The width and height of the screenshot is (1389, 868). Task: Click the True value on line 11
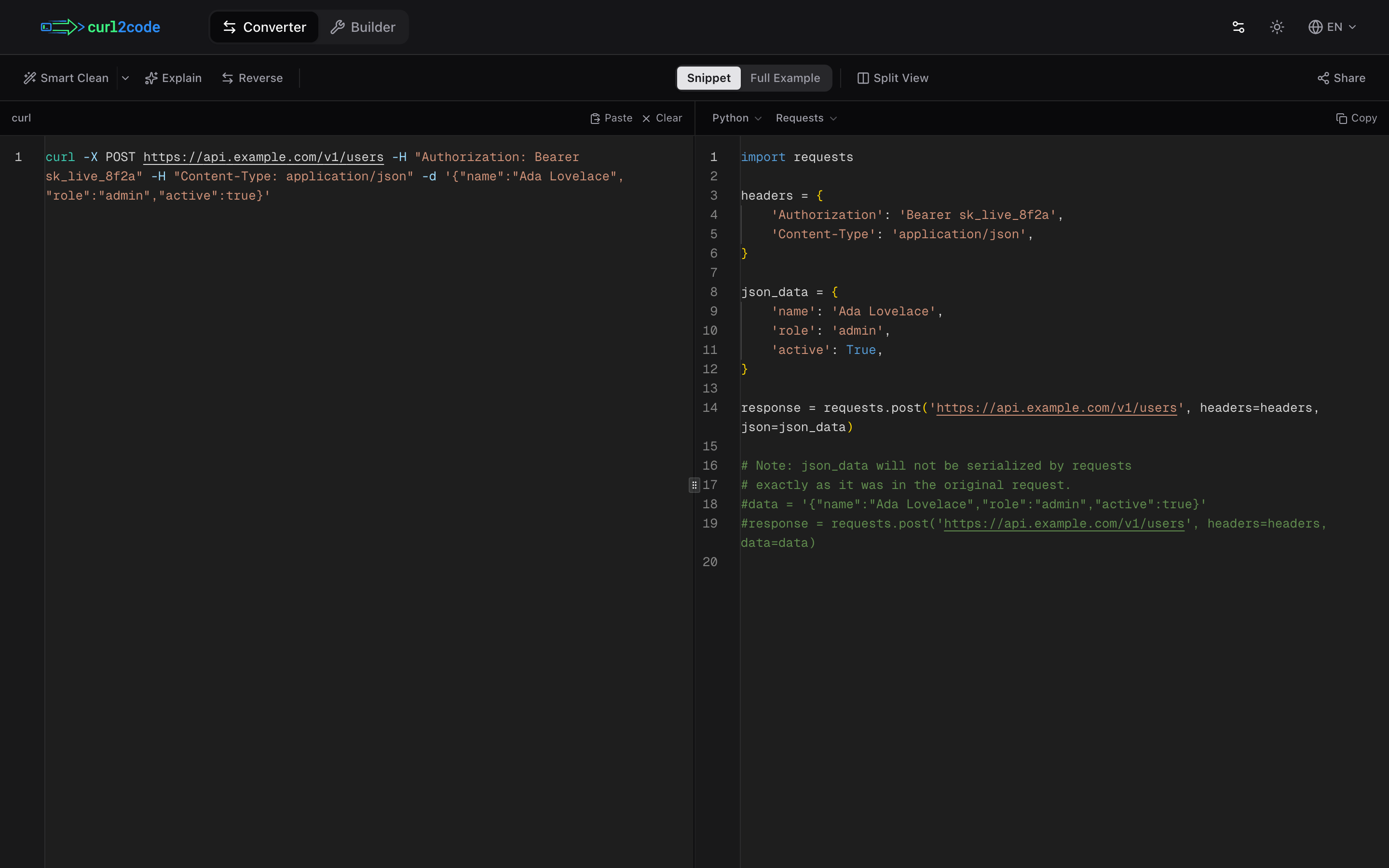coord(860,350)
